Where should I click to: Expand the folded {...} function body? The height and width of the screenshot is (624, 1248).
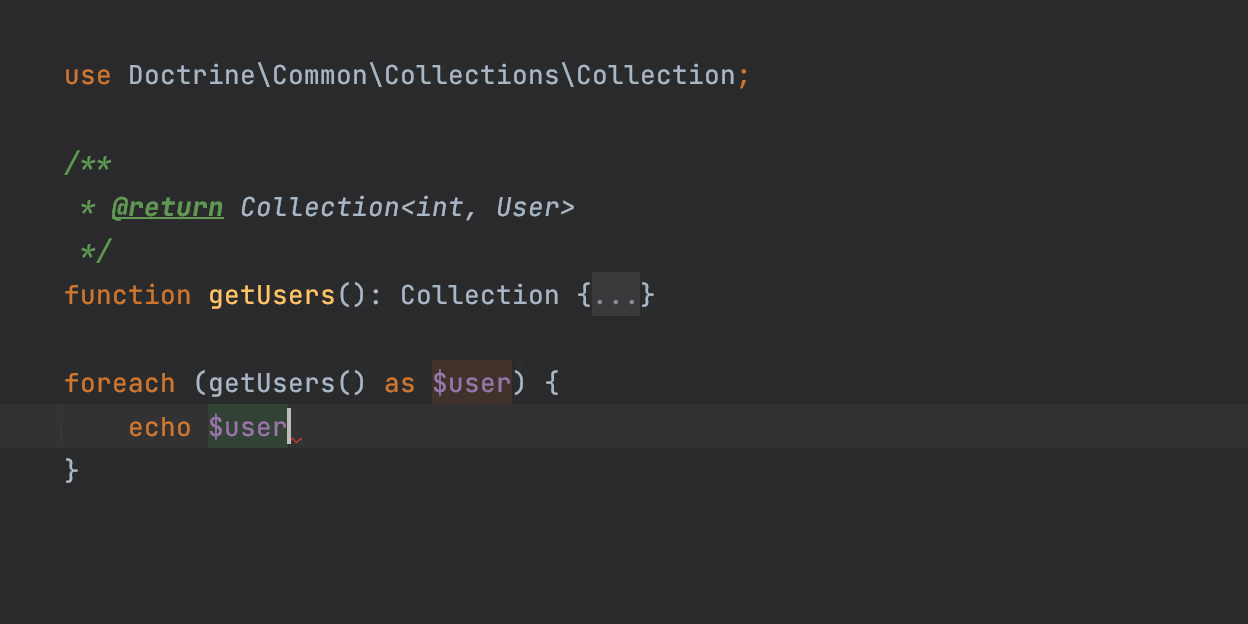[616, 295]
